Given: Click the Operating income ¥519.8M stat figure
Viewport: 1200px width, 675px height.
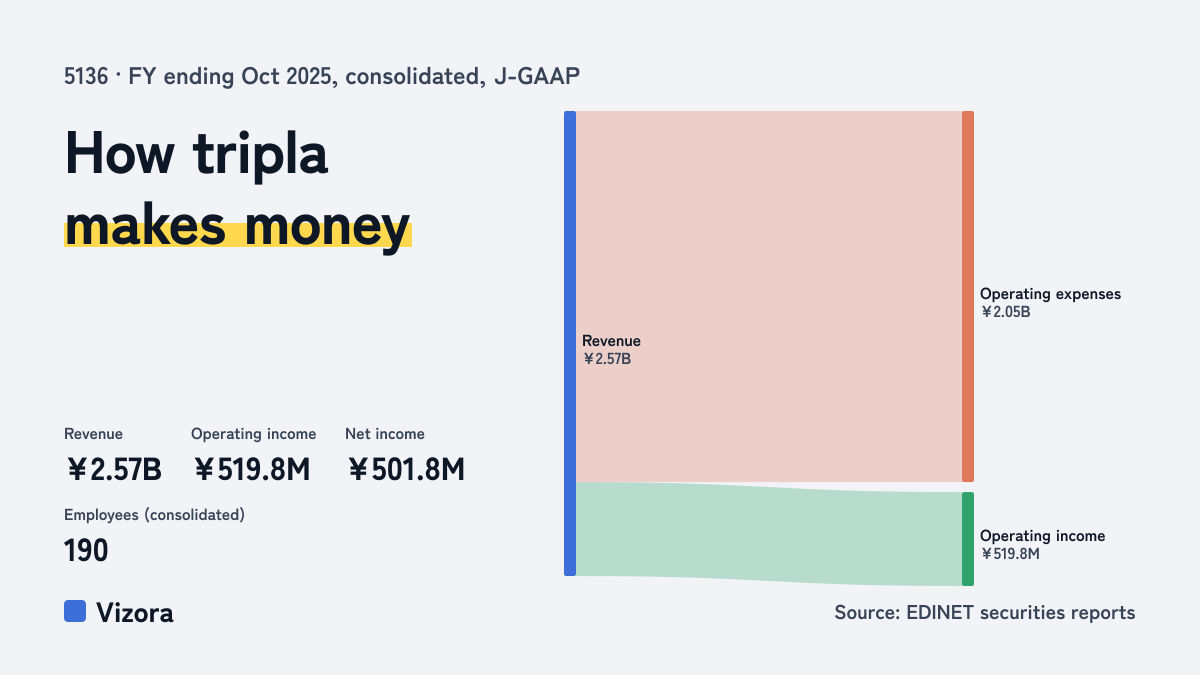Looking at the screenshot, I should 252,469.
